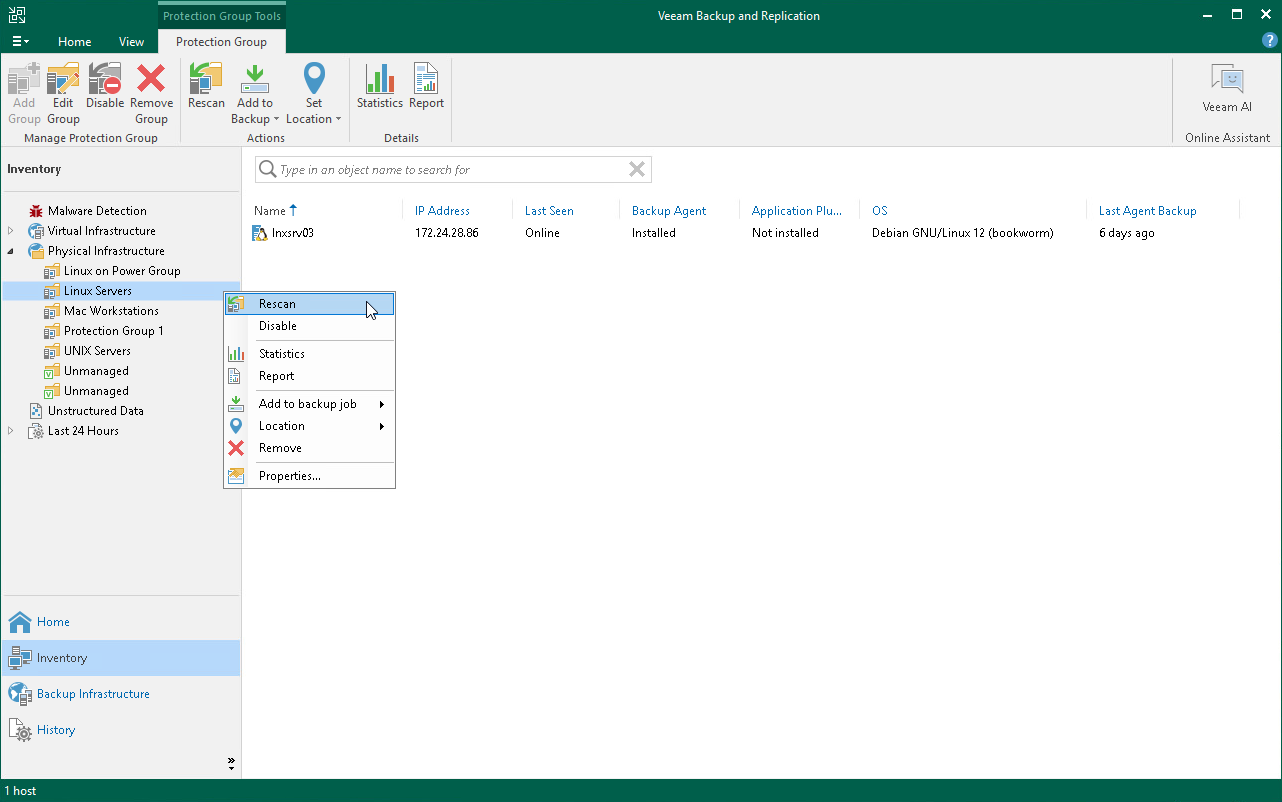Screen dimensions: 1282x802
Task: Open the Add to Backup dropdown
Action: 255,110
